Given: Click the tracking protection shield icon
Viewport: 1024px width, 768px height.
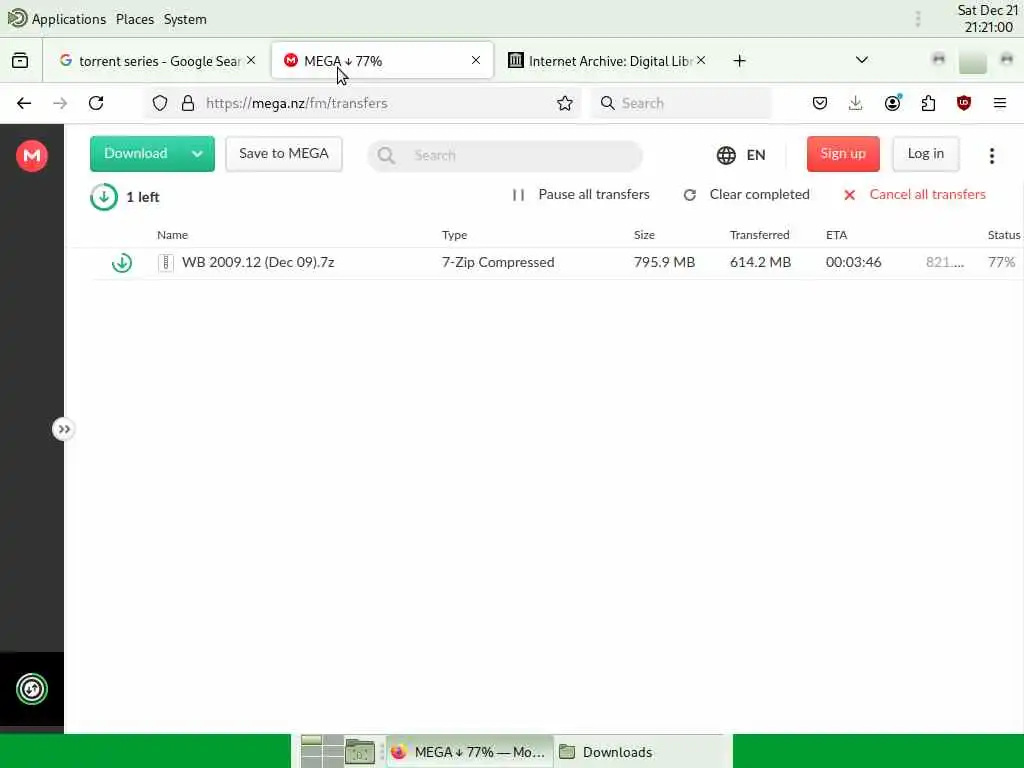Looking at the screenshot, I should 160,103.
